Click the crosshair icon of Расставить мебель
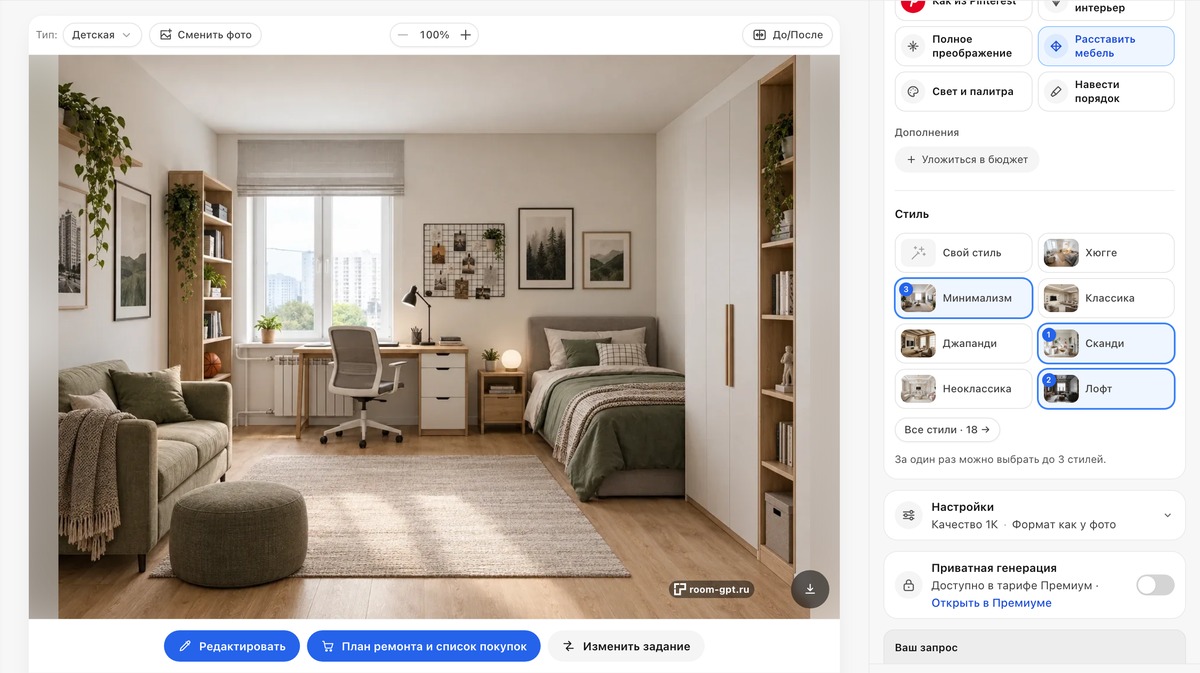The width and height of the screenshot is (1200, 673). coord(1056,46)
